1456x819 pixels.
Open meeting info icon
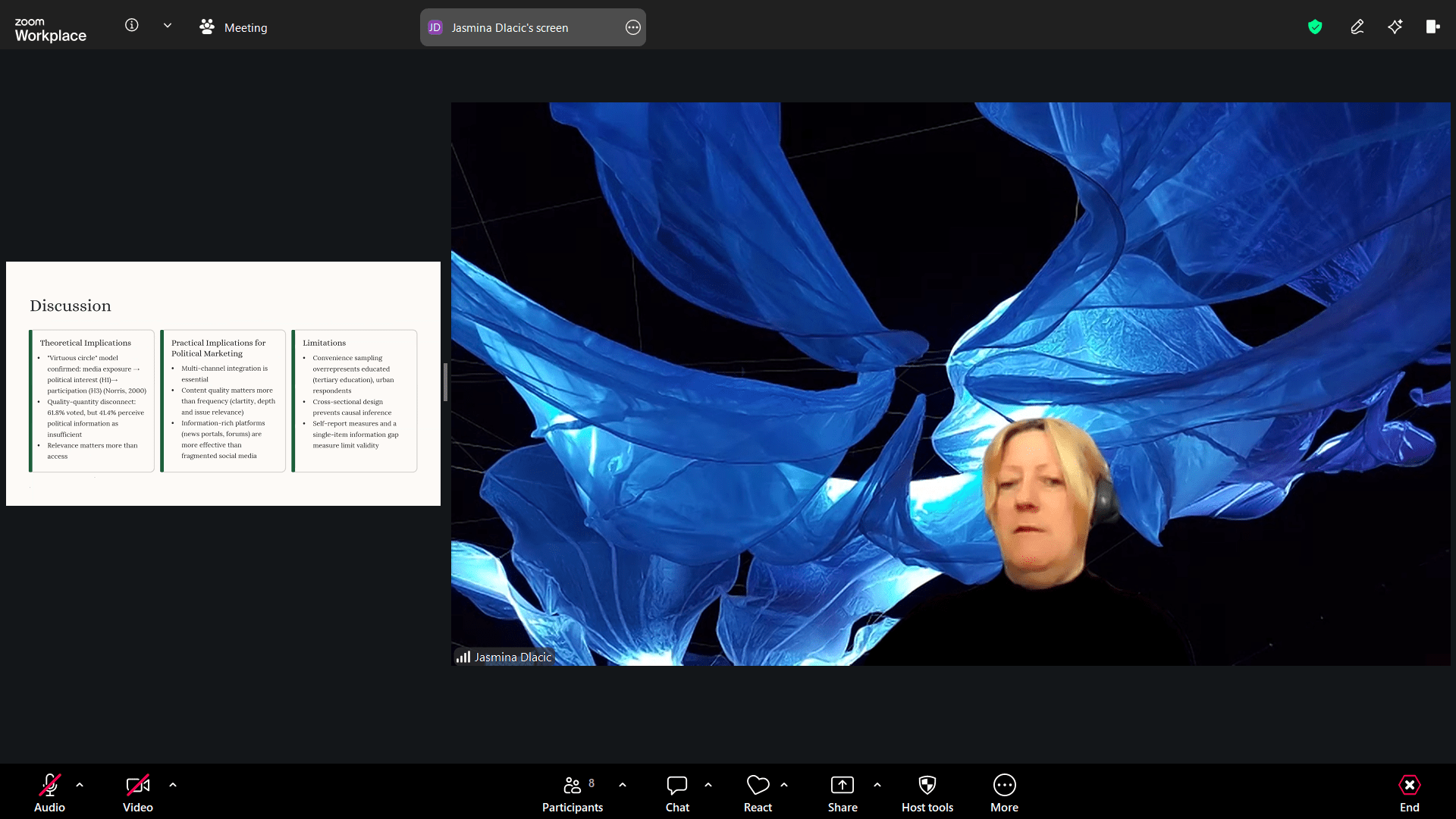pos(132,26)
